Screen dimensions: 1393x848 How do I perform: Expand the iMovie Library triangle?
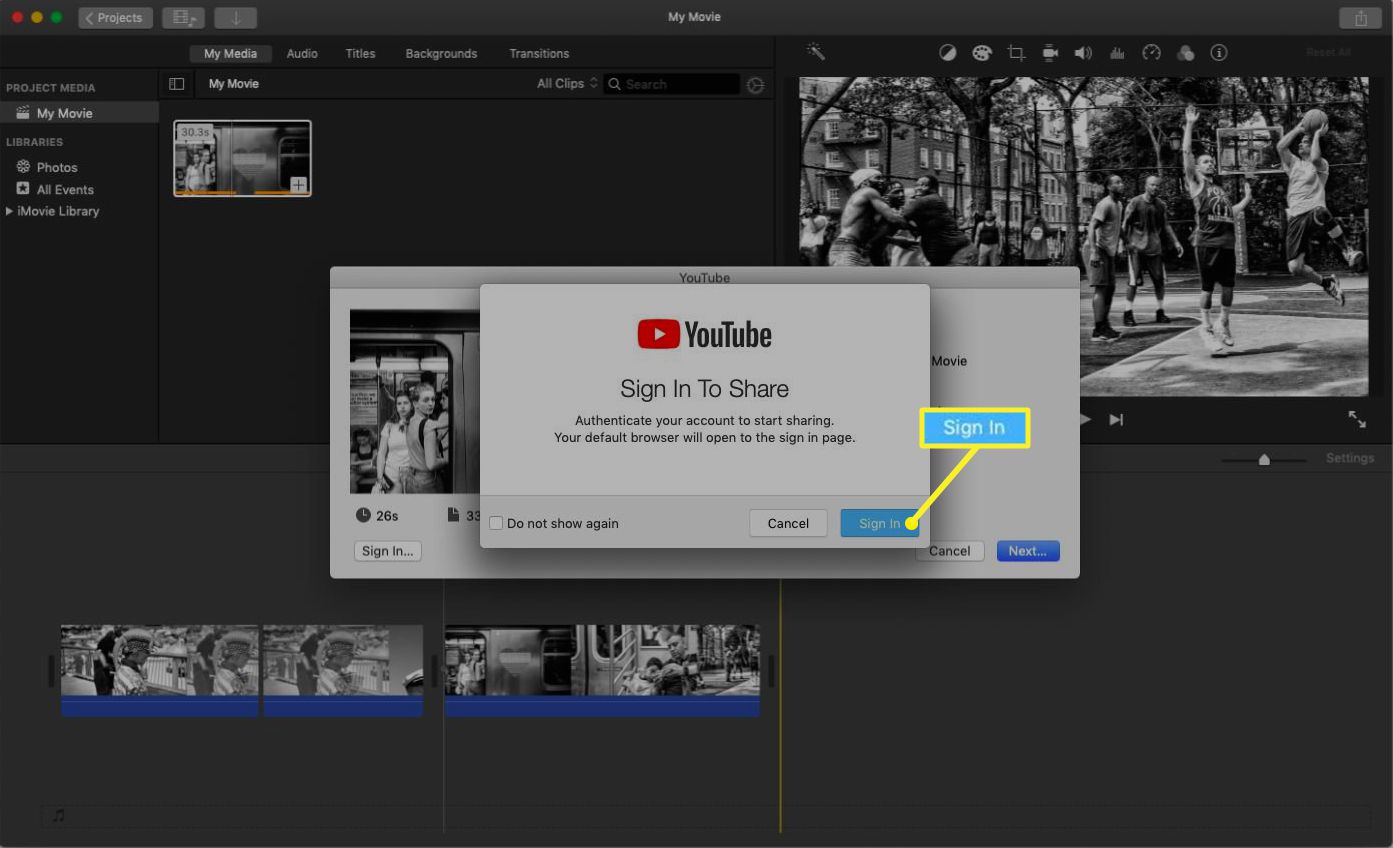click(x=9, y=211)
